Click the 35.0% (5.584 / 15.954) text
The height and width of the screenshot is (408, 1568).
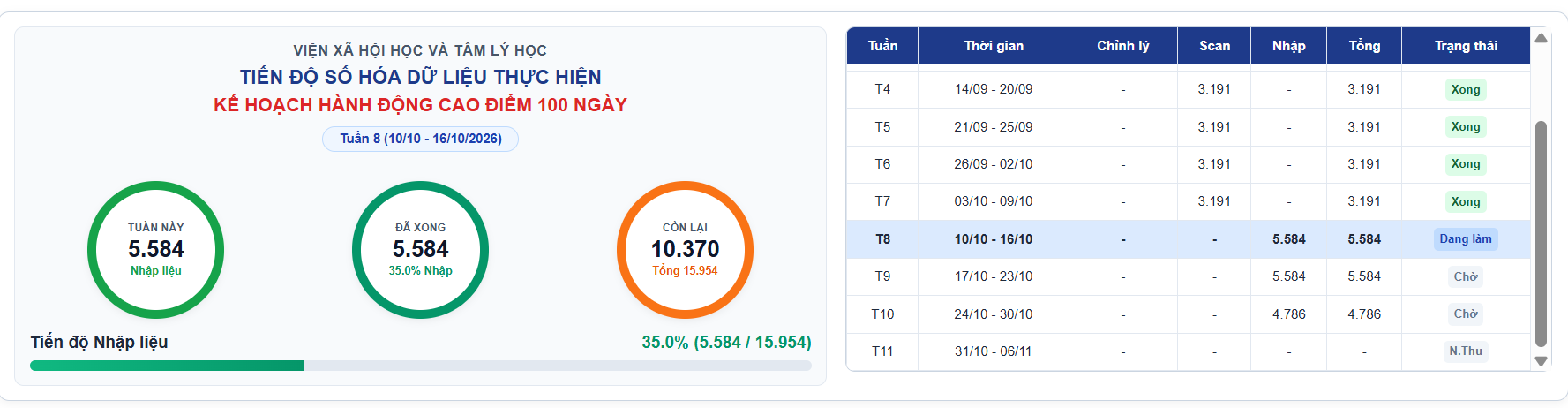coord(726,342)
